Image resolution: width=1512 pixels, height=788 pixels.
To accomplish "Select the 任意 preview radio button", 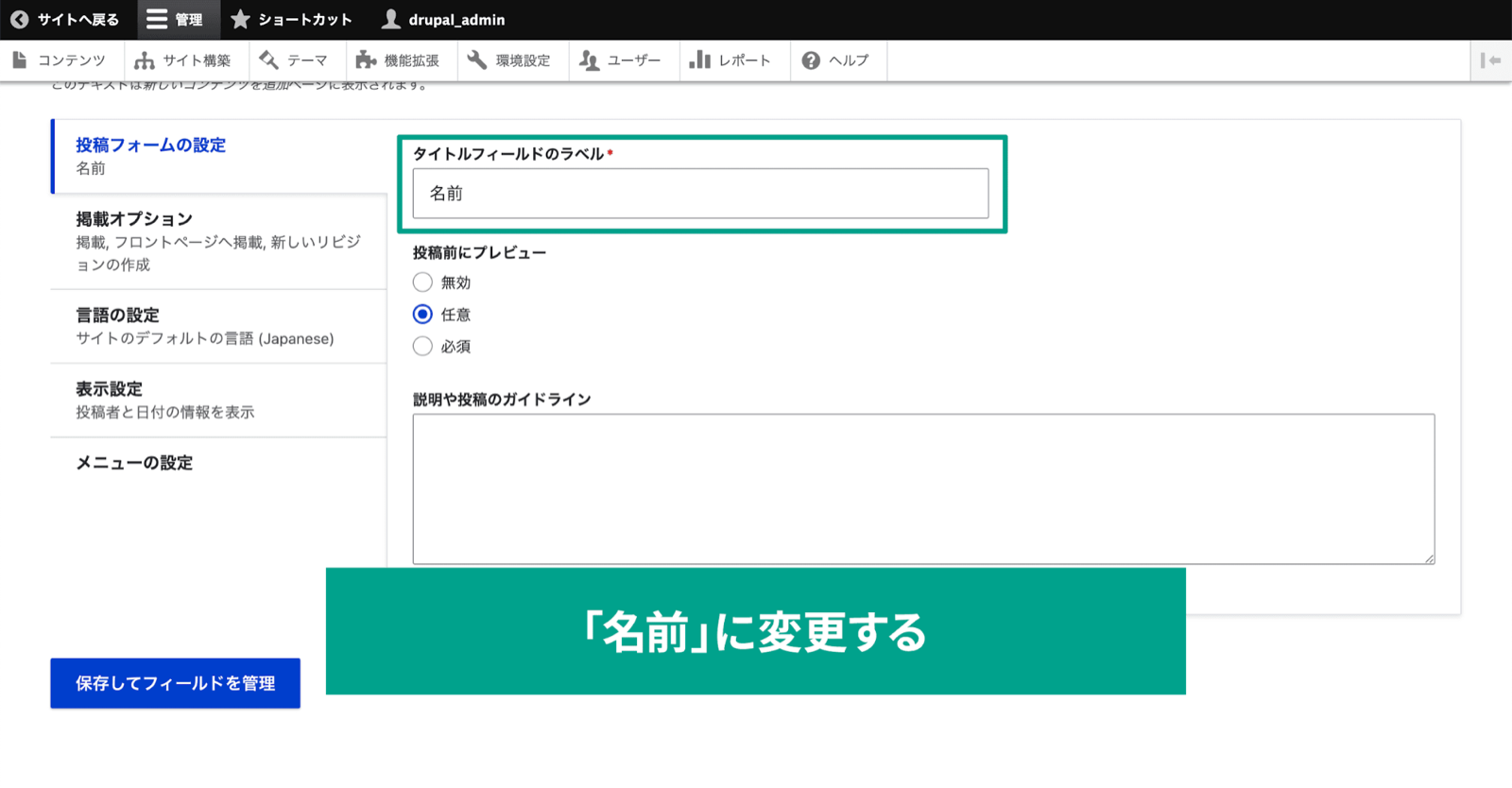I will pyautogui.click(x=422, y=315).
